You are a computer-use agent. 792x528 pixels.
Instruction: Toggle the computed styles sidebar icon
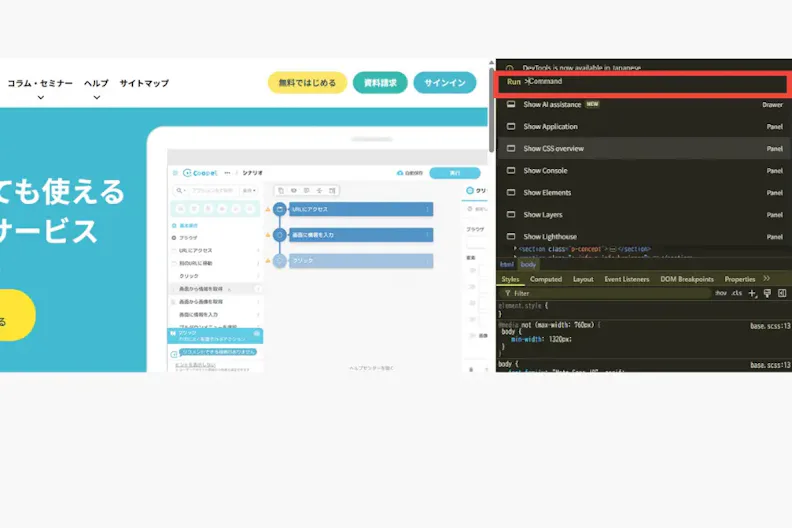coord(782,293)
